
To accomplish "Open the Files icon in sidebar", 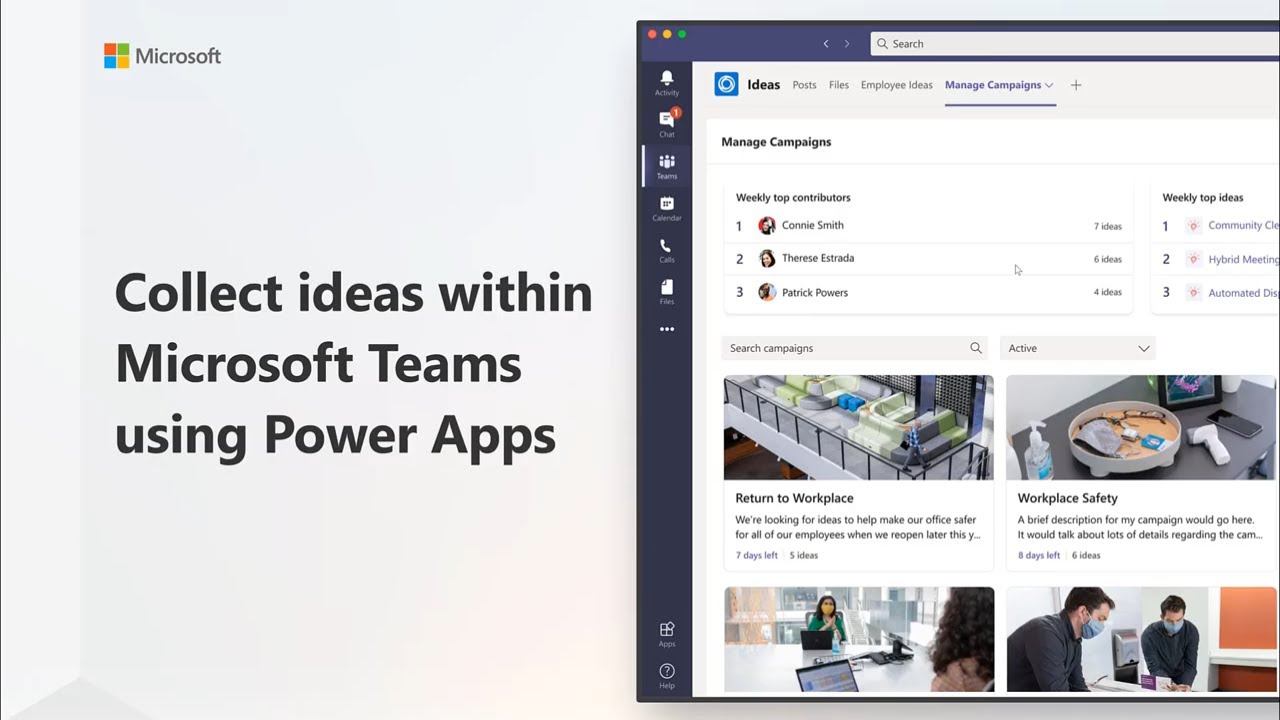I will click(x=667, y=287).
